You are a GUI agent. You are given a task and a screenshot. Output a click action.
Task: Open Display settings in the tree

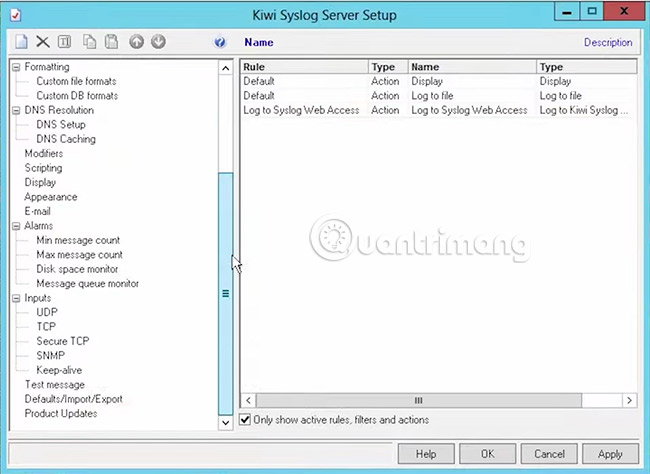(x=40, y=182)
